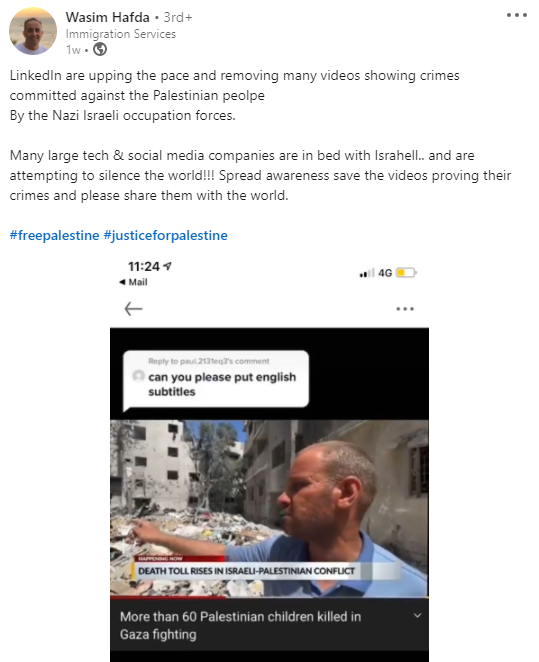Click the Death Toll Rises news banner

(246, 571)
